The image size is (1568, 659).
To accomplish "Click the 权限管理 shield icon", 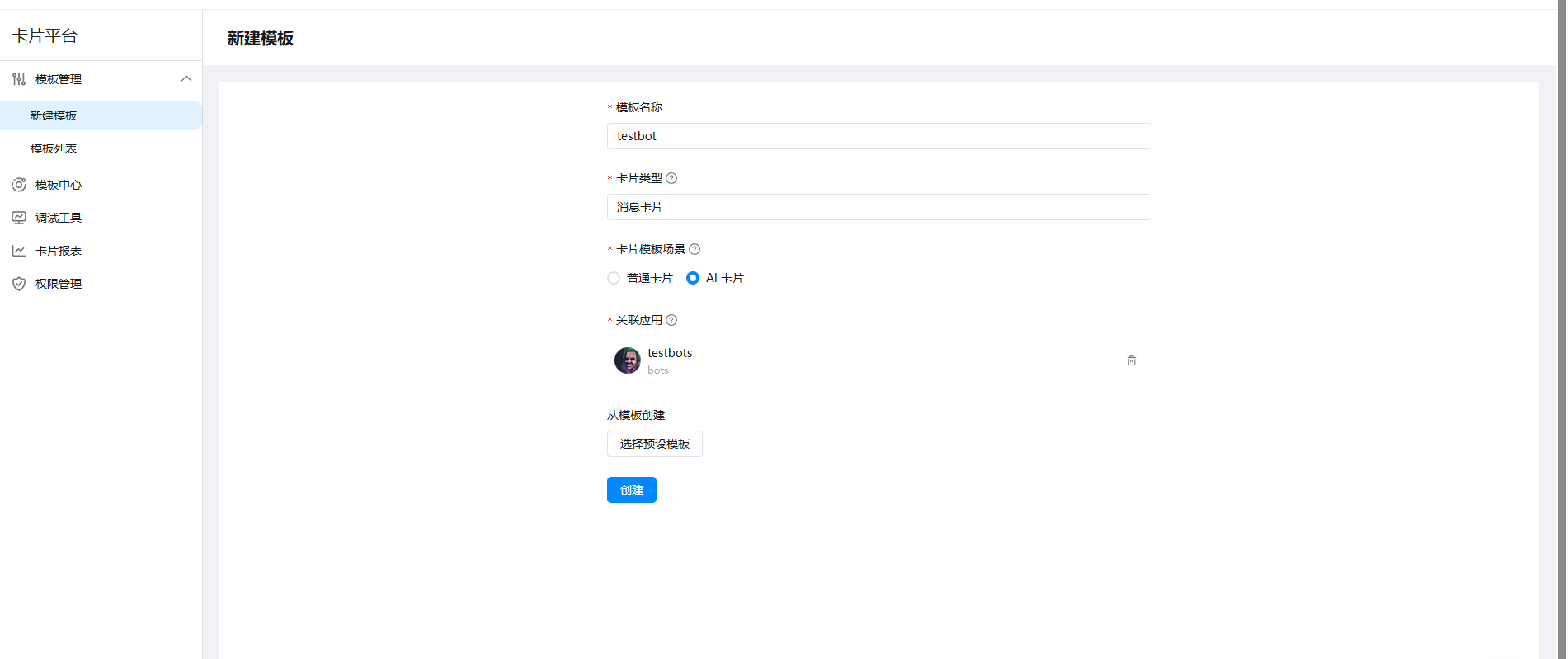I will click(x=19, y=284).
